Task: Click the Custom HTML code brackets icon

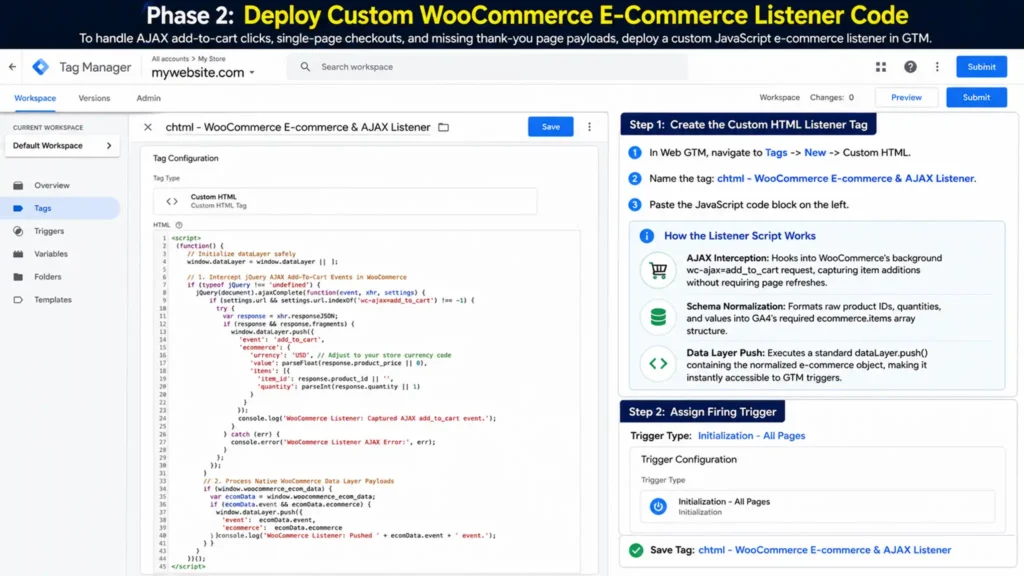Action: click(x=172, y=201)
